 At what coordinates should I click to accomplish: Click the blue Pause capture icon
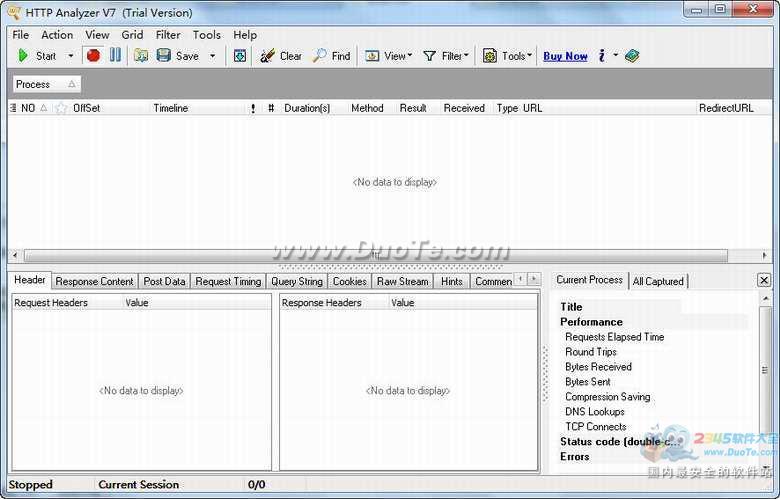[x=115, y=55]
